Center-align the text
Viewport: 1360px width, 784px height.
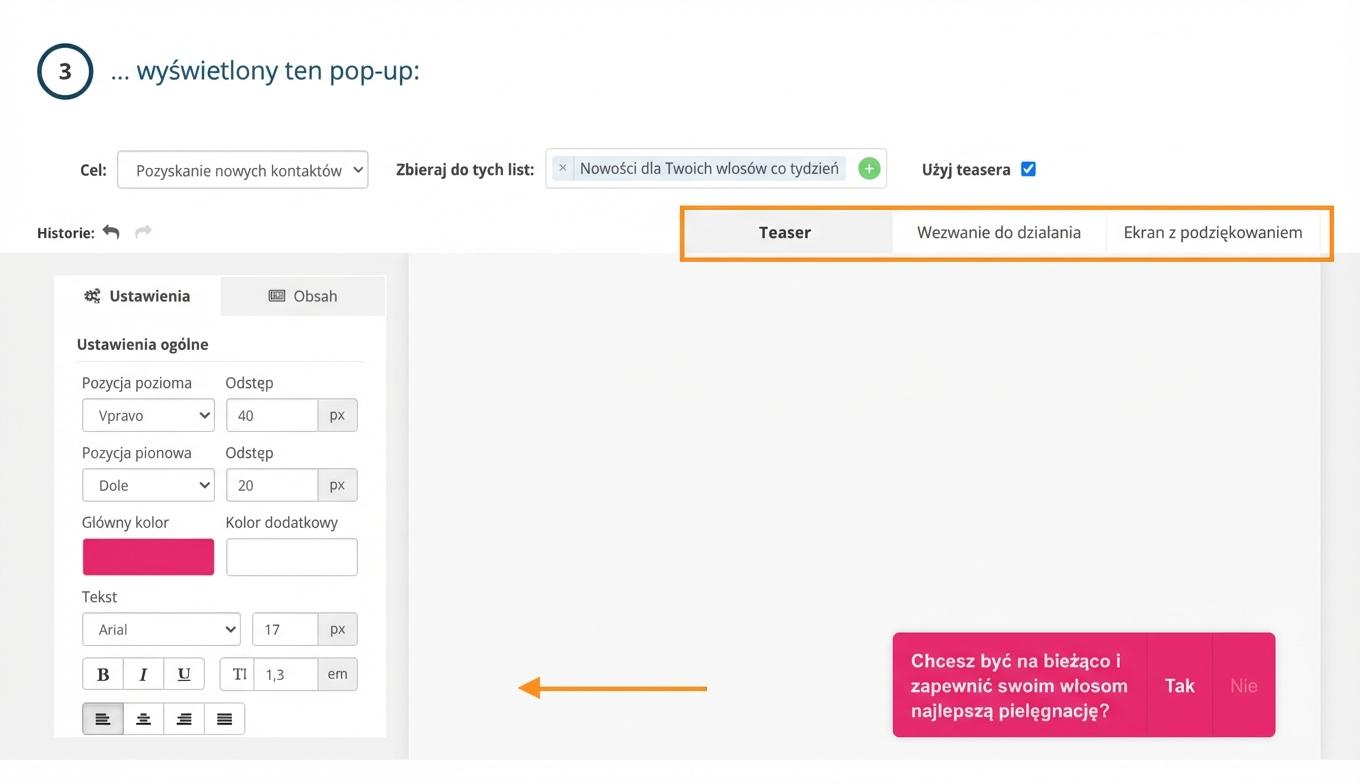point(143,719)
